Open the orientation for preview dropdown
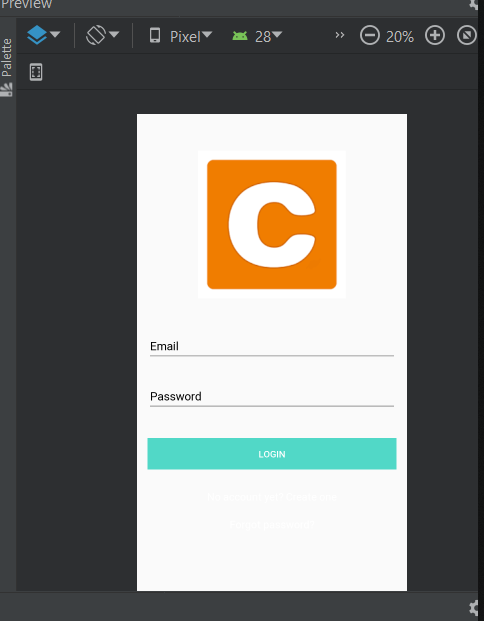484x621 pixels. 102,35
